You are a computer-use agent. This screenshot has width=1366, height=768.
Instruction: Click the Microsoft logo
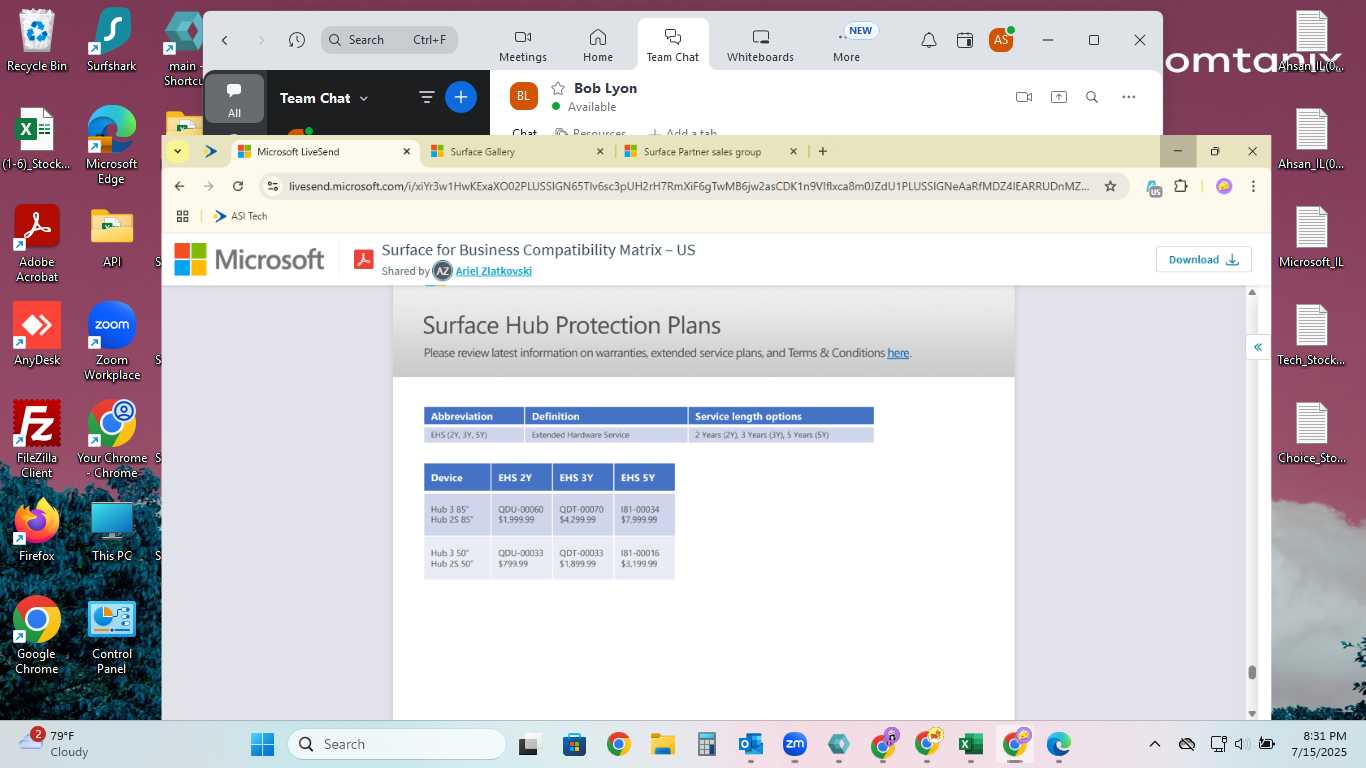(249, 259)
